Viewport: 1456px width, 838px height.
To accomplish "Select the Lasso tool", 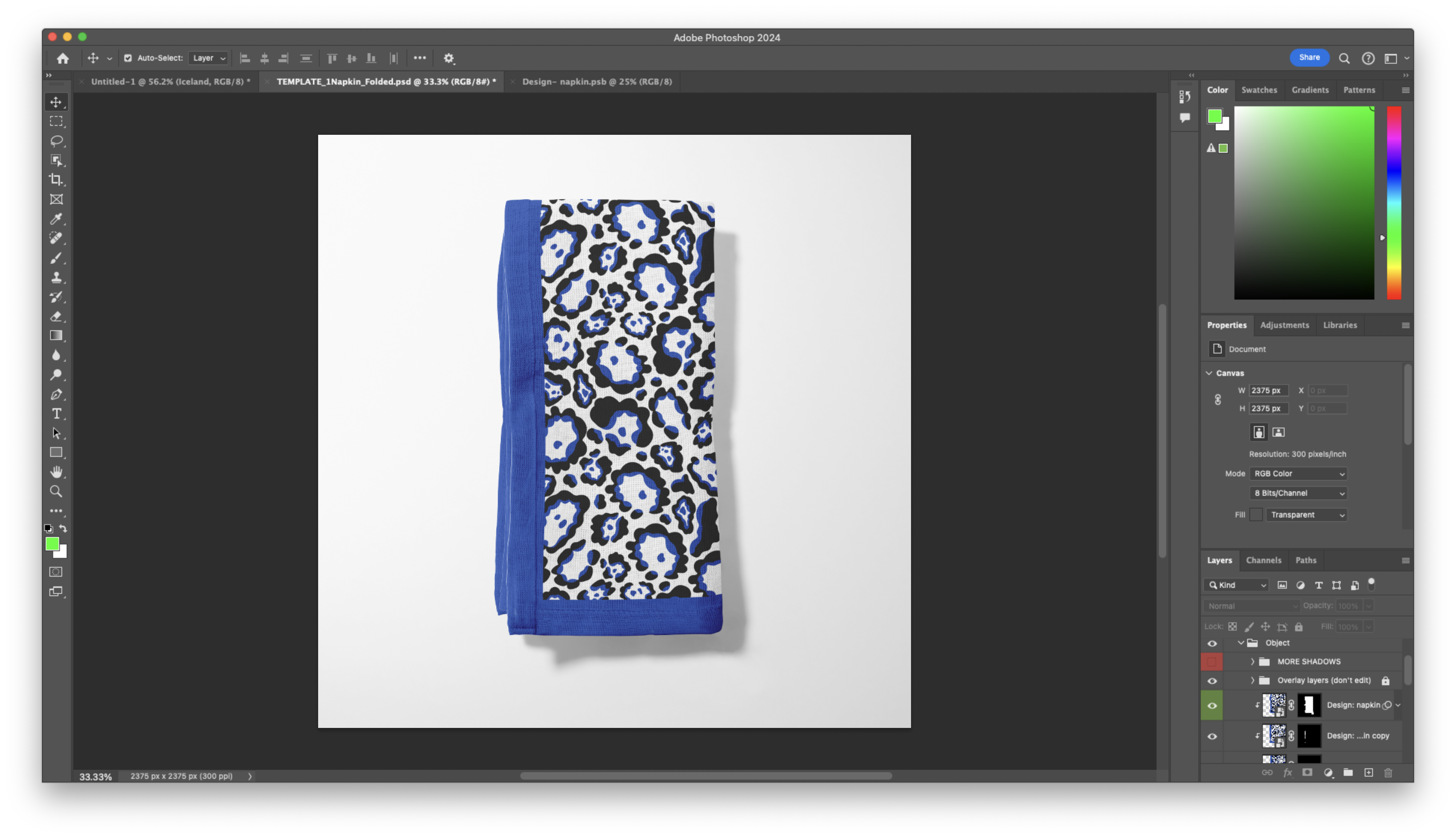I will (x=56, y=140).
